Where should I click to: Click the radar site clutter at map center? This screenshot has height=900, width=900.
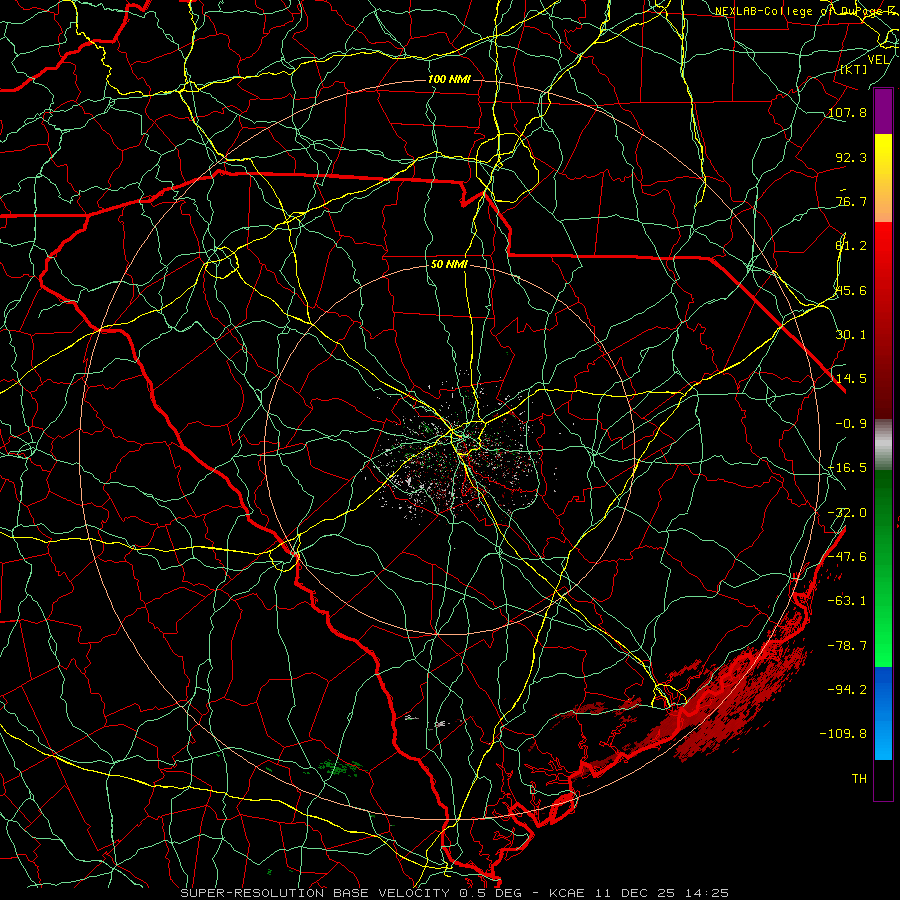pos(459,453)
